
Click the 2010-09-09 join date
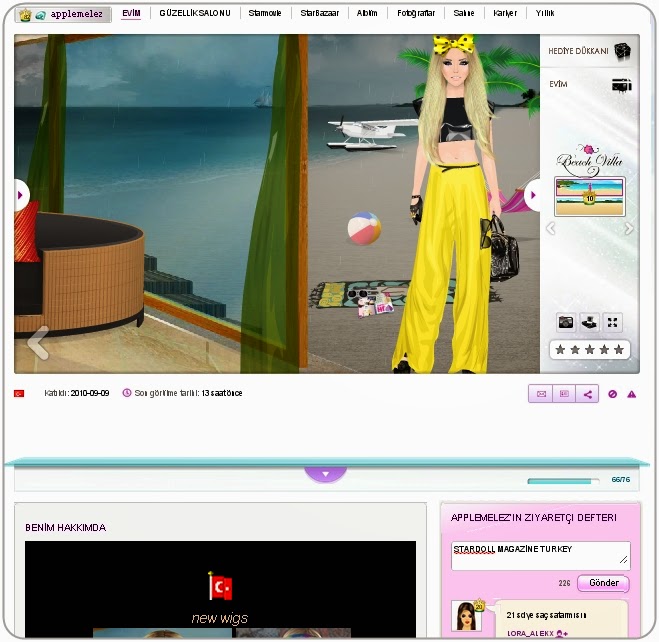90,393
